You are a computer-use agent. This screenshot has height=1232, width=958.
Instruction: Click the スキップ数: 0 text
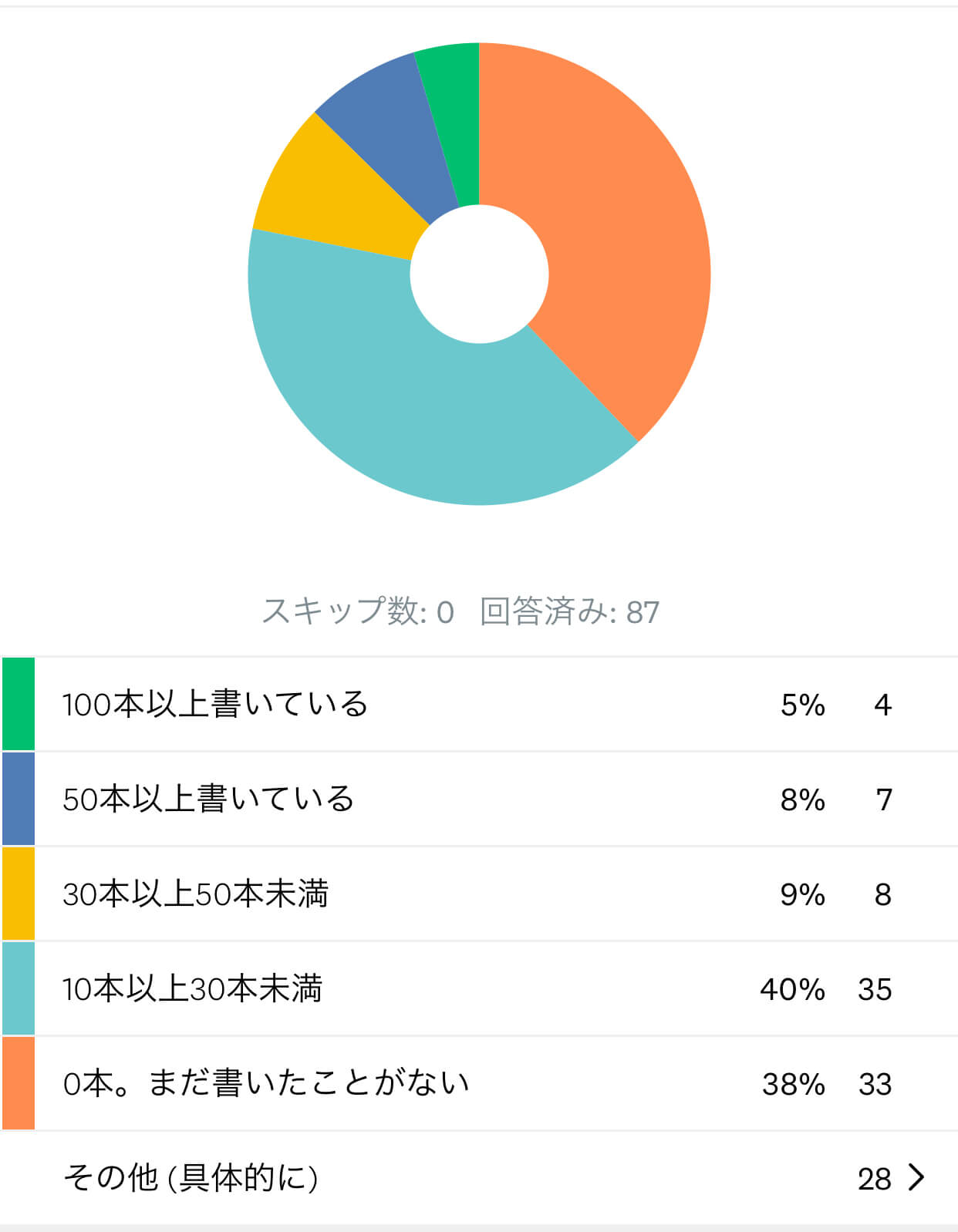click(358, 611)
